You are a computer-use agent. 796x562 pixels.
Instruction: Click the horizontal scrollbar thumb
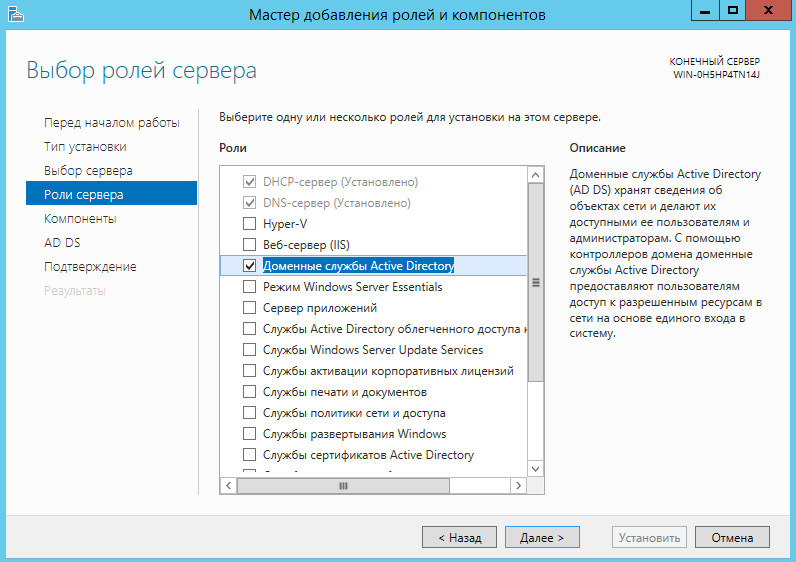click(x=343, y=485)
